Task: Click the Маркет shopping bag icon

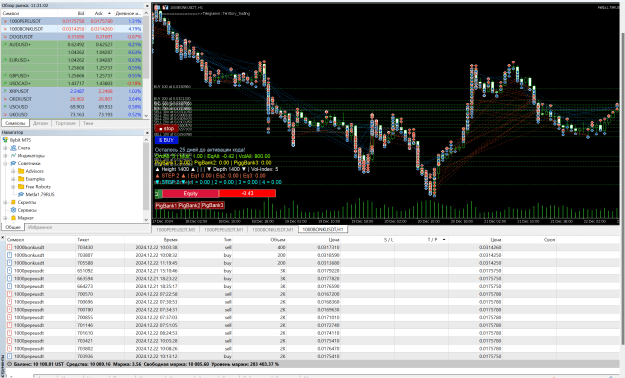Action: click(13, 218)
